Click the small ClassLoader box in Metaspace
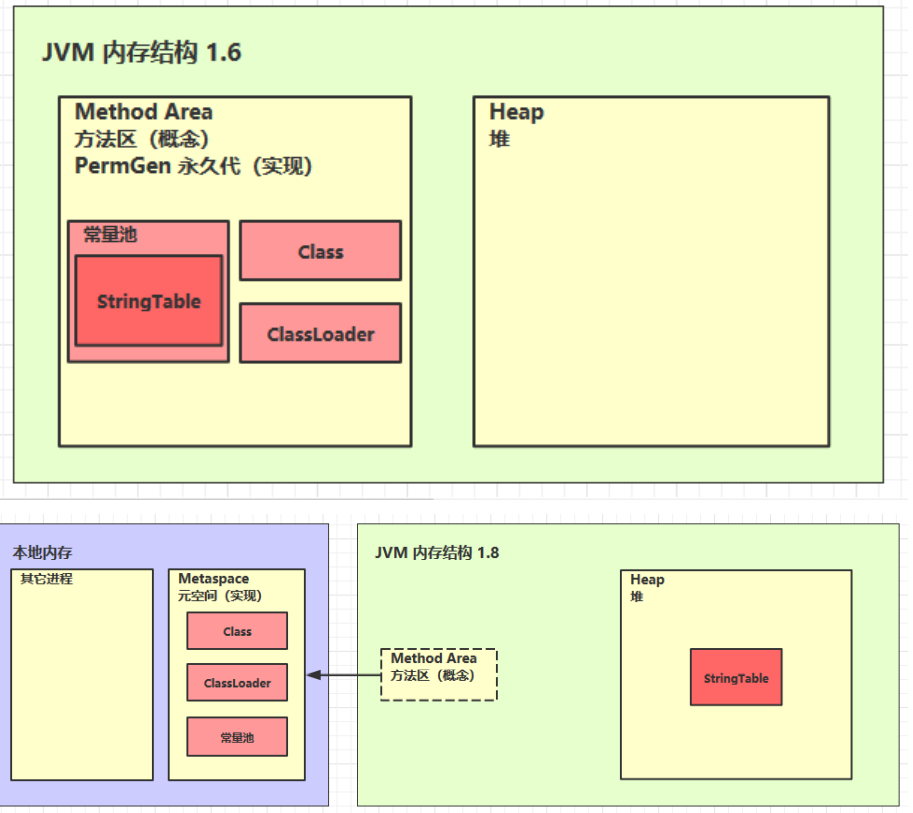 (237, 683)
